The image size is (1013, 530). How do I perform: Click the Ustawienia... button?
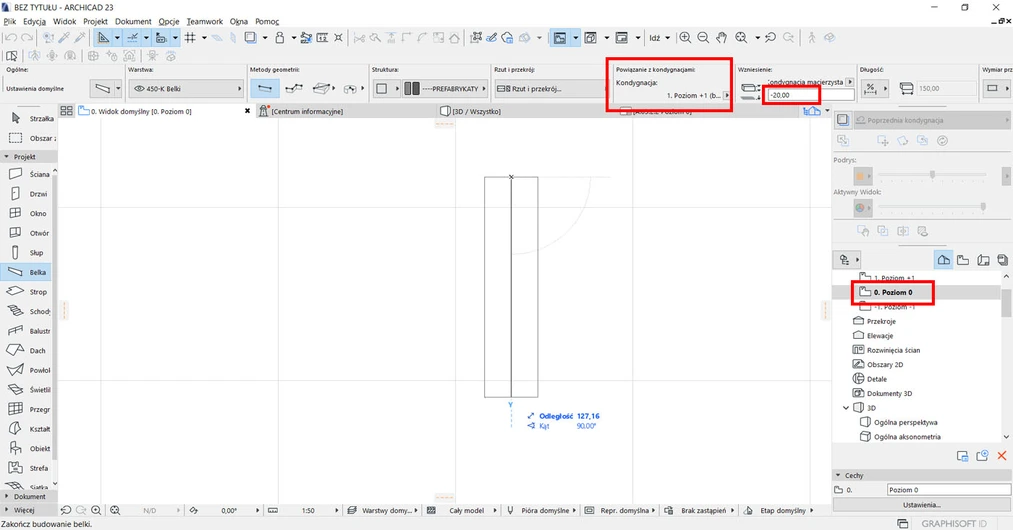(x=922, y=504)
